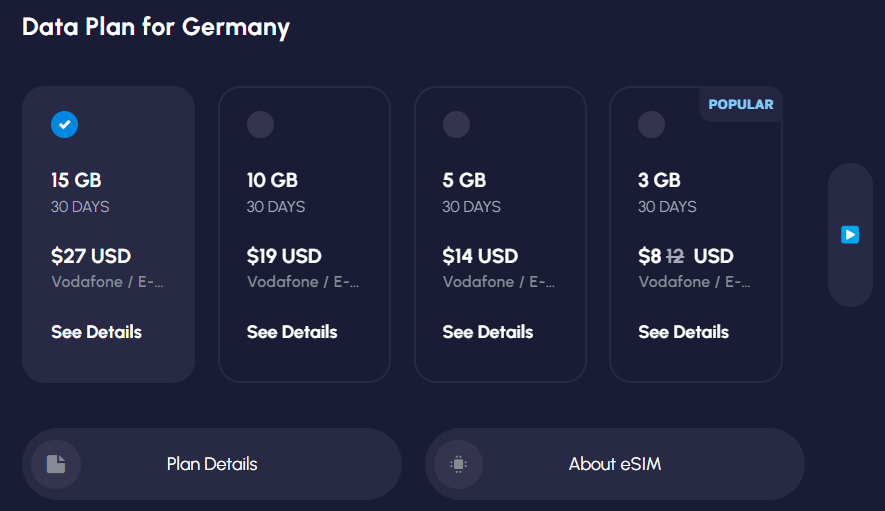Open the Plan Details tab
885x511 pixels.
click(x=212, y=464)
